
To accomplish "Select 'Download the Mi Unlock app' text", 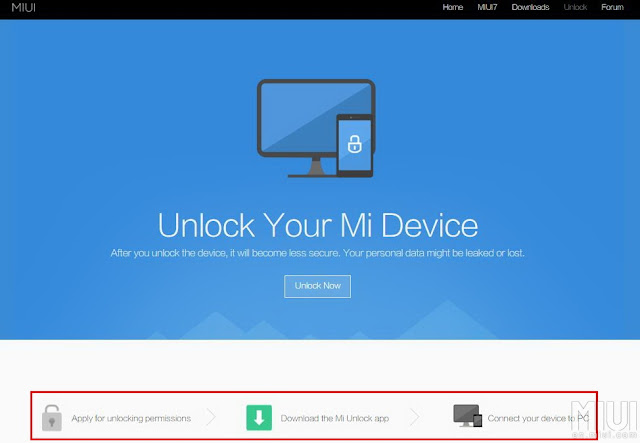I will pos(335,419).
